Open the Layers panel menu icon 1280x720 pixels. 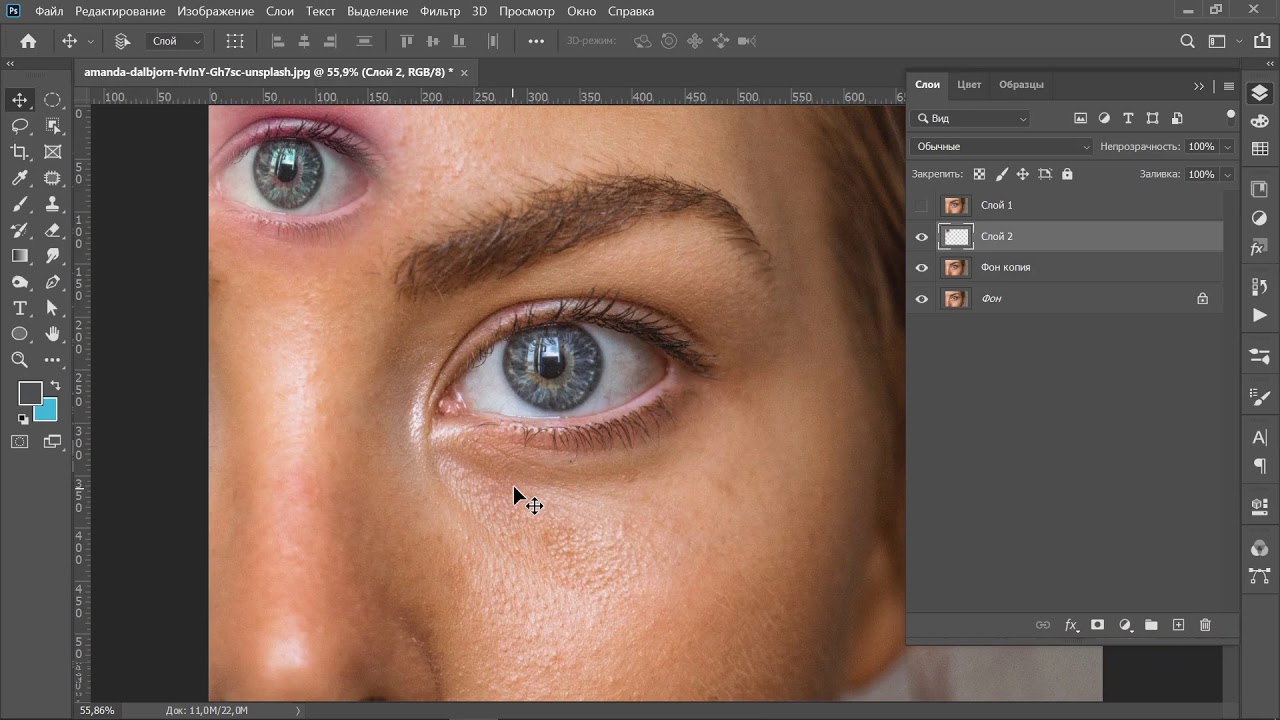(1229, 86)
